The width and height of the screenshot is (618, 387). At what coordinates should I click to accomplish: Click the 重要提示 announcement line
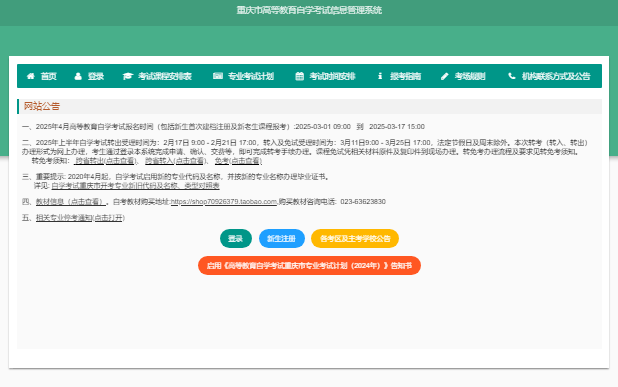point(176,177)
